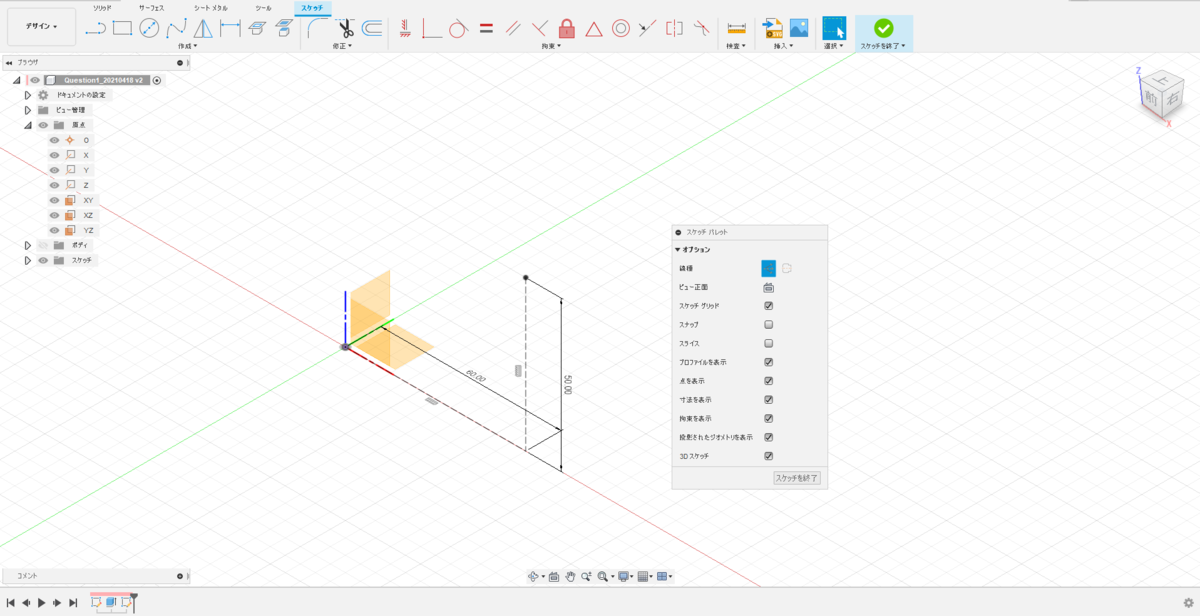The width and height of the screenshot is (1200, 616).
Task: Select the Spline sketch tool
Action: click(176, 28)
